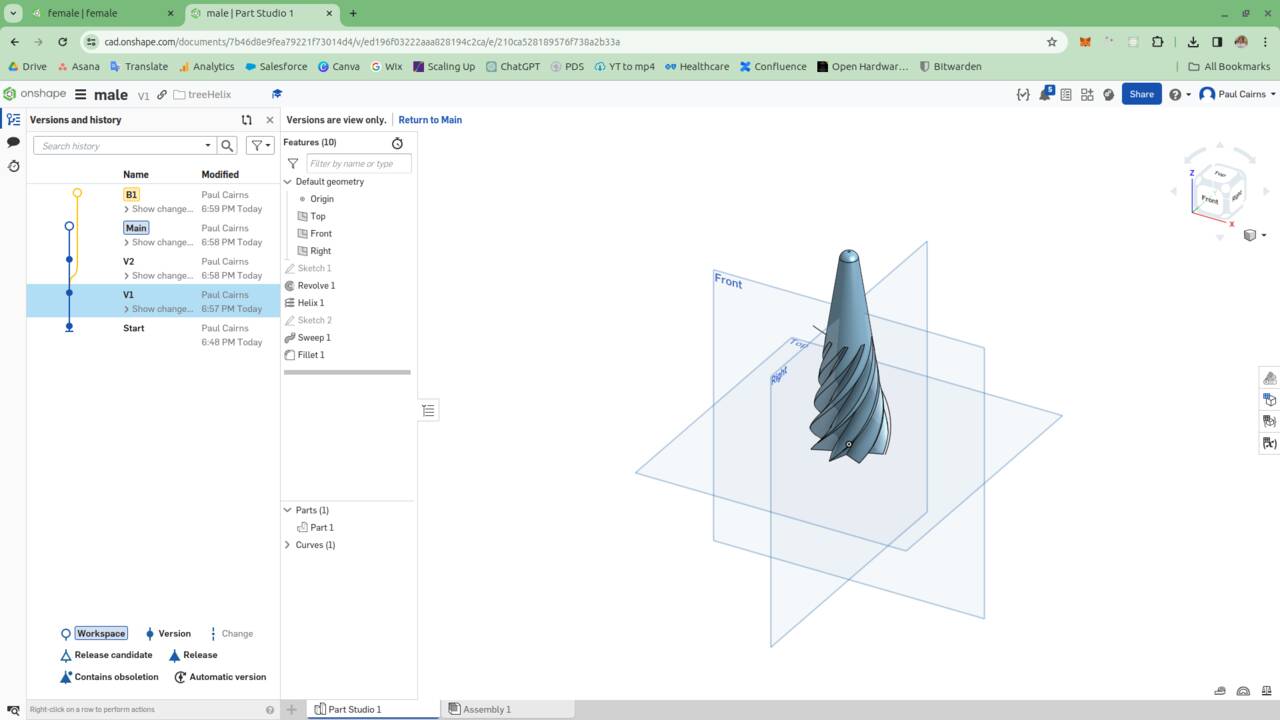Open the Paul Cairns account menu

coord(1238,94)
